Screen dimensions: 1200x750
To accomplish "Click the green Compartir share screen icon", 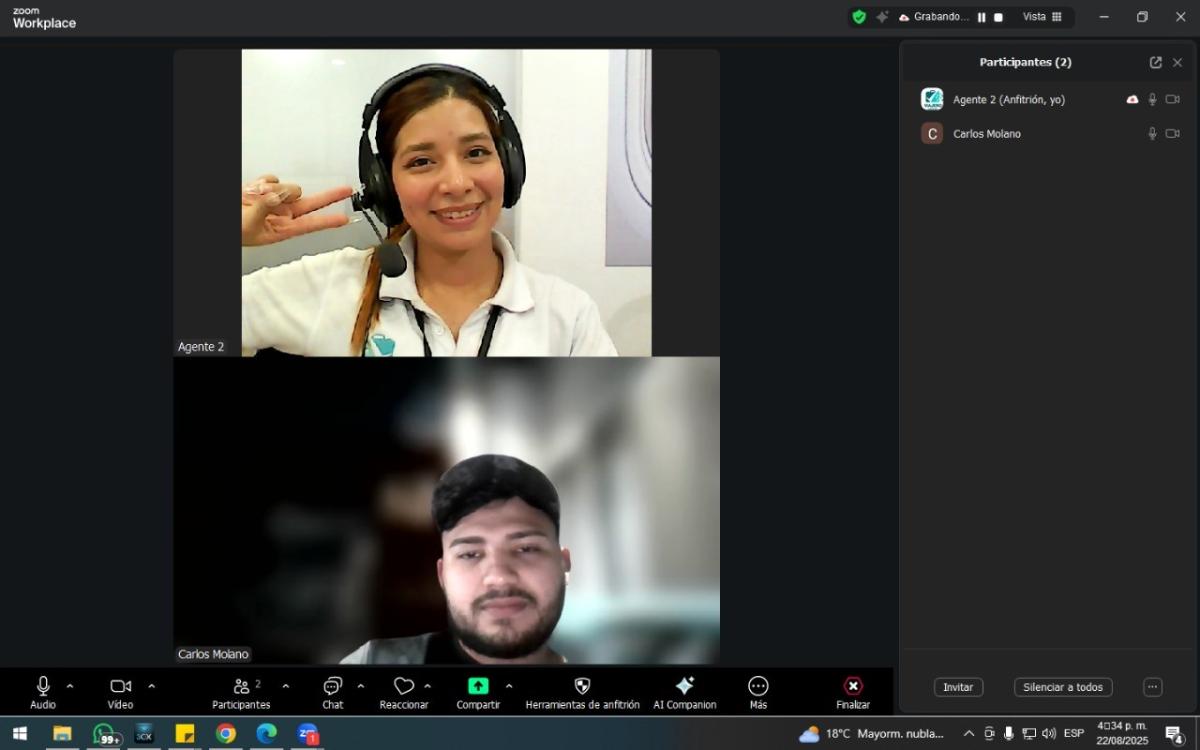I will pyautogui.click(x=478, y=686).
